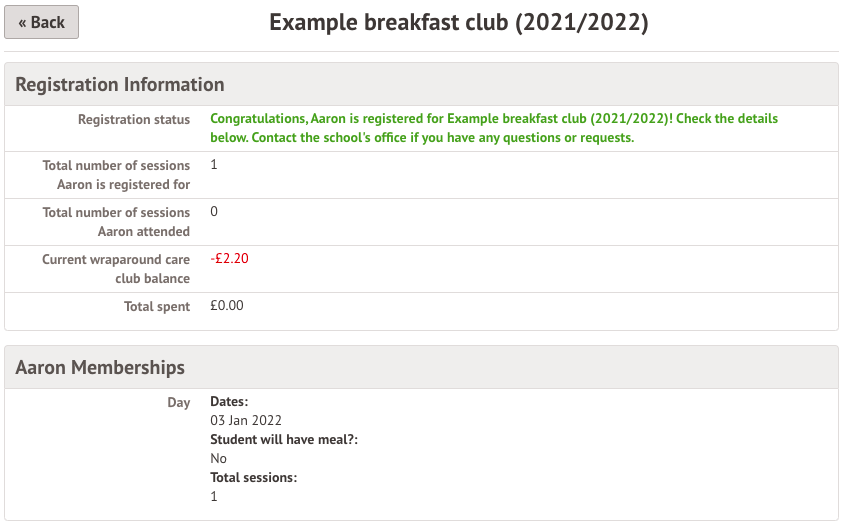Click the sessions Aaron attended label
Image resolution: width=847 pixels, height=527 pixels.
coord(116,222)
